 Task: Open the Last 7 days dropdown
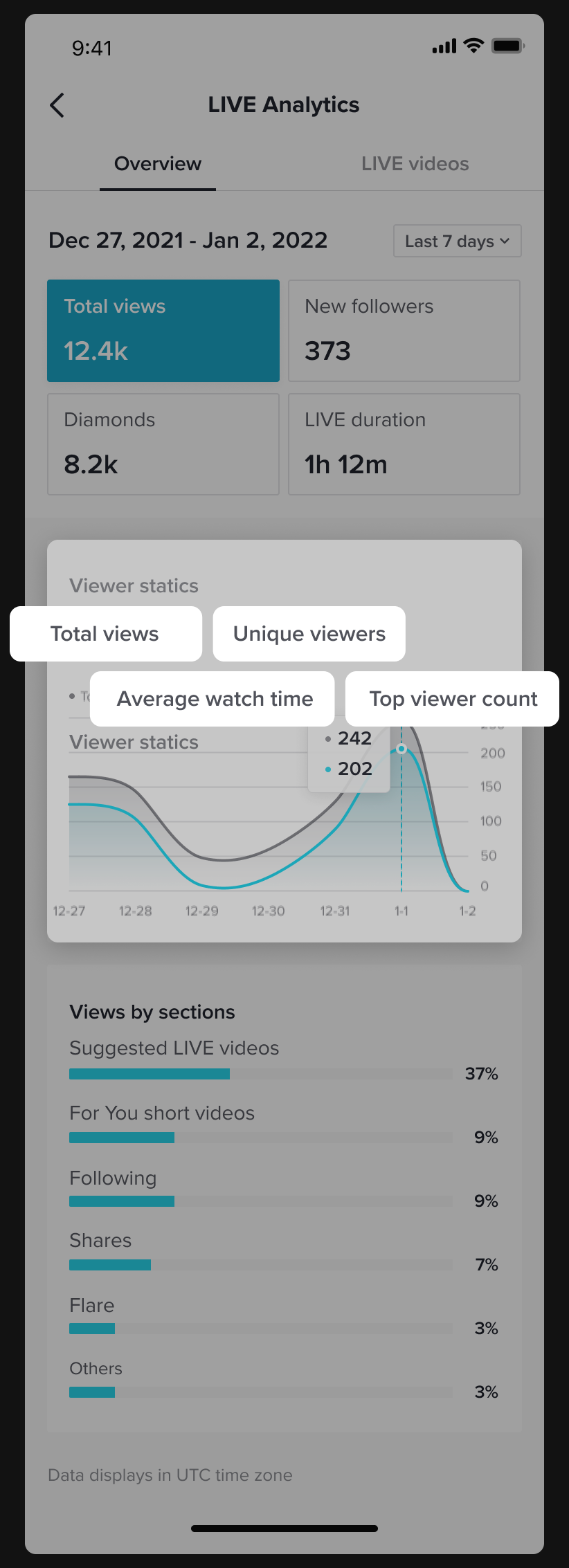457,241
